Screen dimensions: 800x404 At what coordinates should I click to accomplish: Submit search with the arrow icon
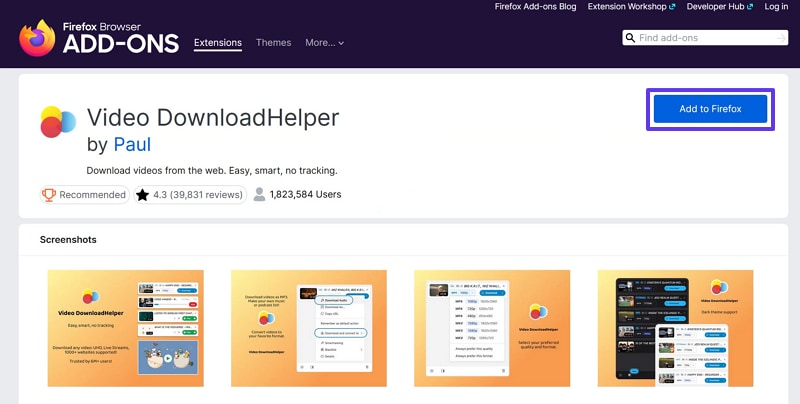(x=781, y=38)
